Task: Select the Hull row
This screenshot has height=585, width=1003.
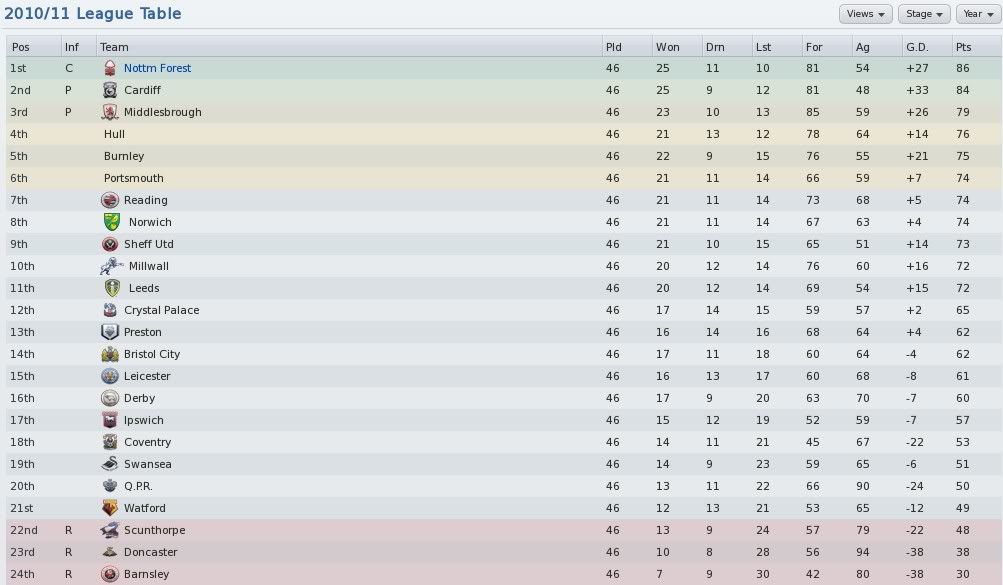Action: (502, 134)
